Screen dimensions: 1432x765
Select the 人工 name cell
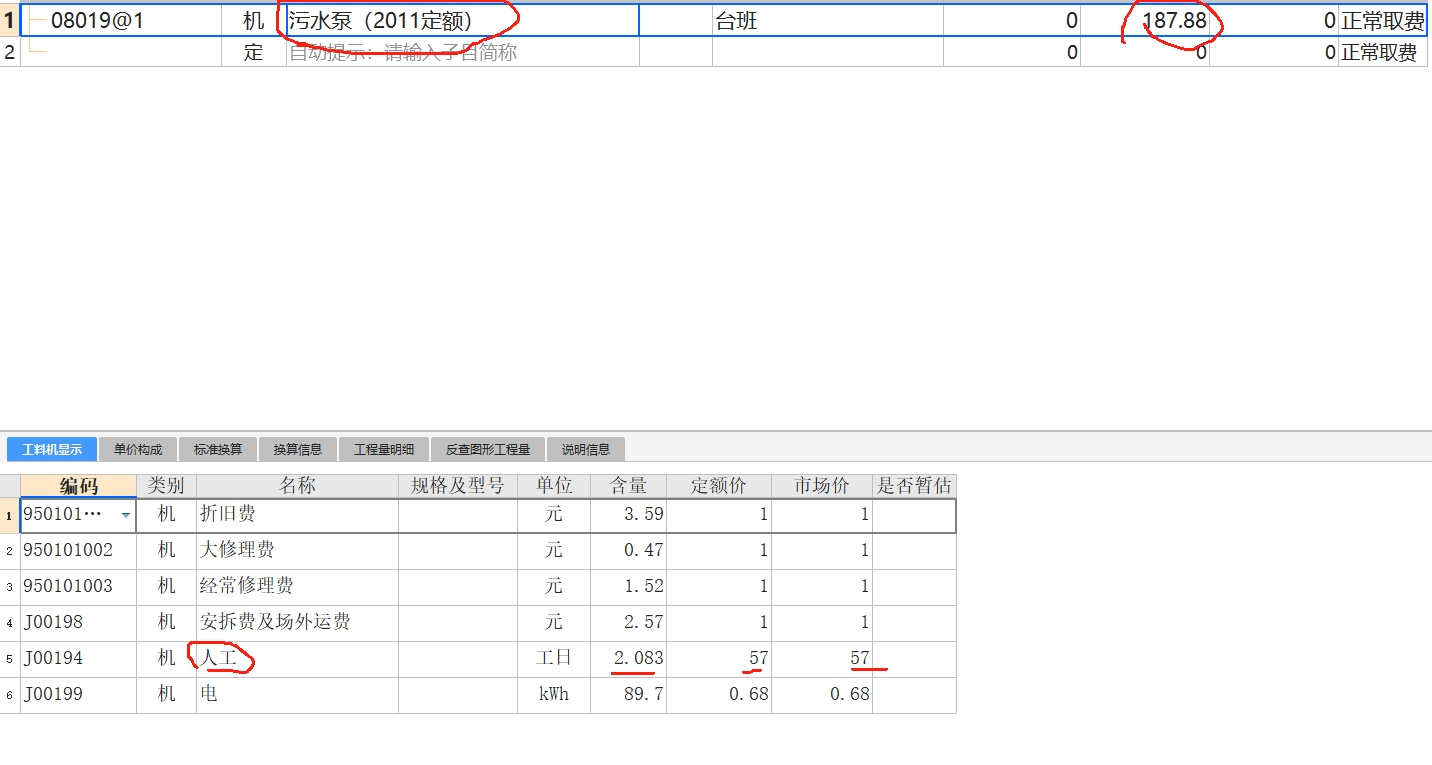point(297,659)
